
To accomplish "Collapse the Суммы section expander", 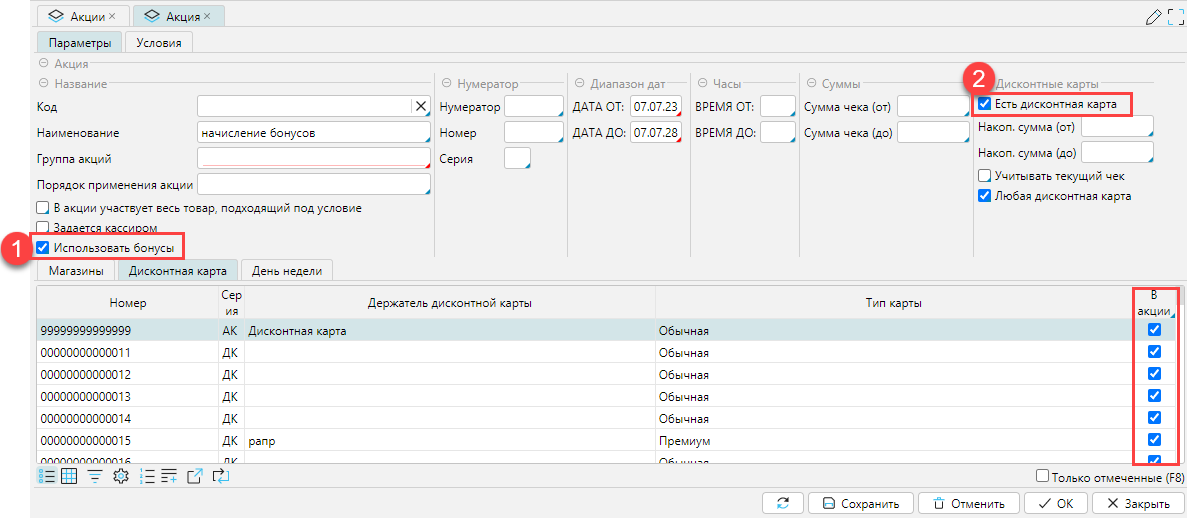I will pos(811,84).
